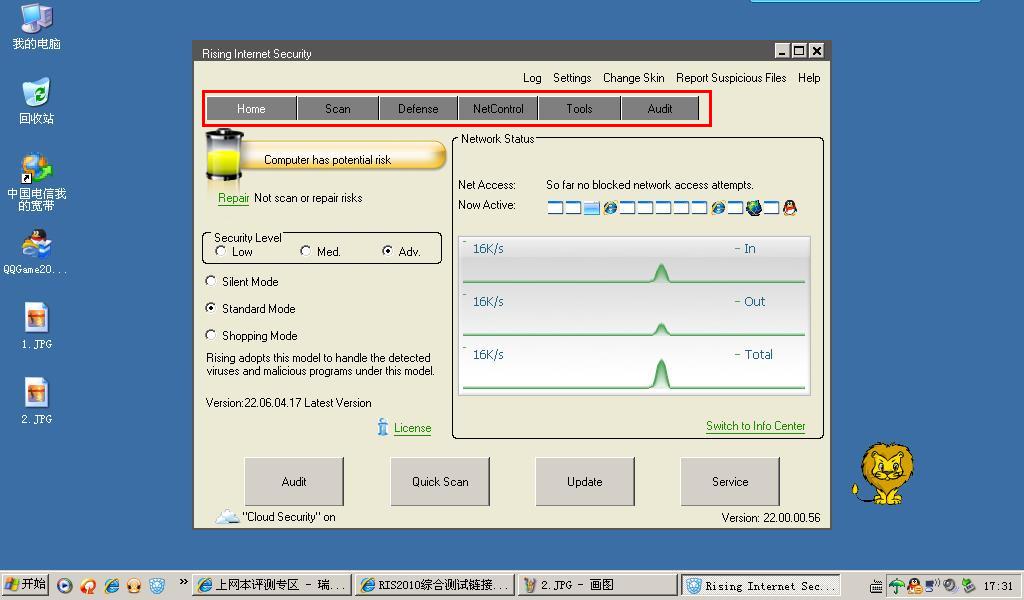Click the QQ penguin icon in system tray
1024x600 pixels.
[914, 586]
